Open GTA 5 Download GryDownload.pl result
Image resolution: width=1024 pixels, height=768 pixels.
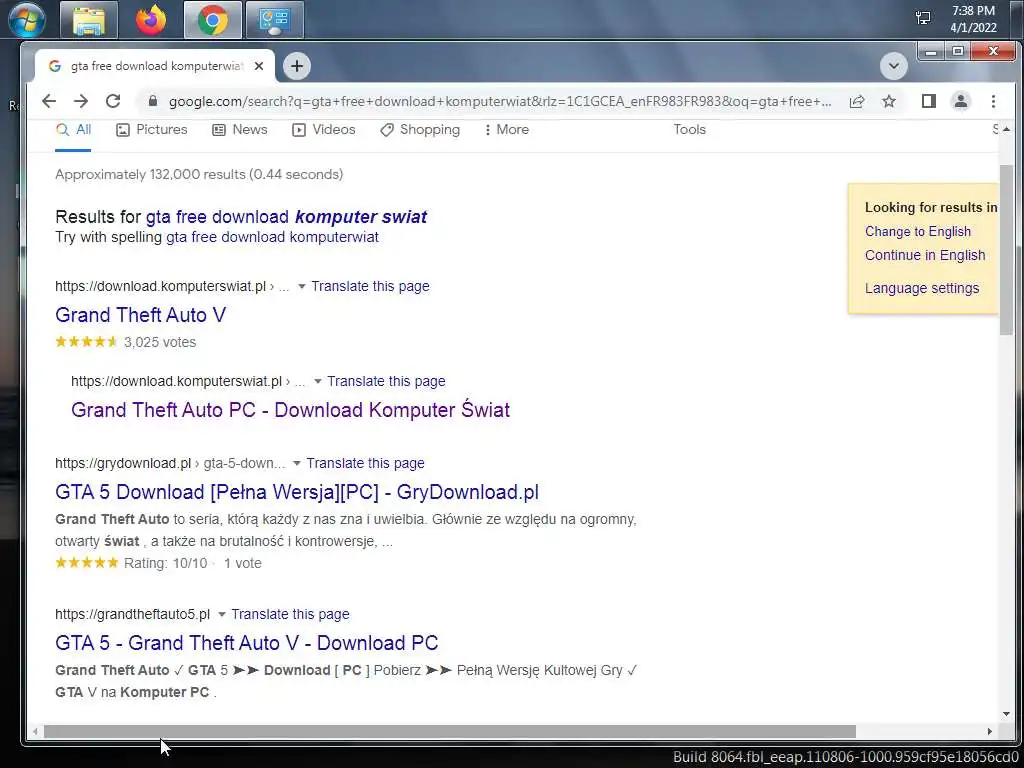pyautogui.click(x=297, y=492)
